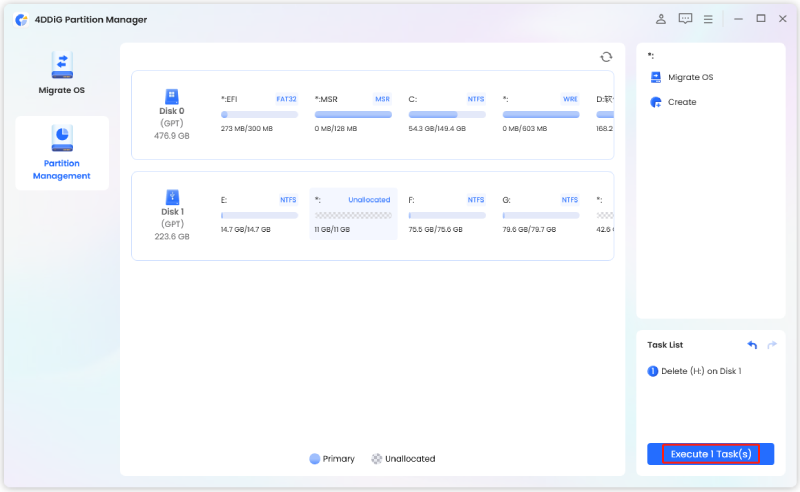Select Partition Management in the sidebar
The image size is (800, 492).
coord(62,153)
